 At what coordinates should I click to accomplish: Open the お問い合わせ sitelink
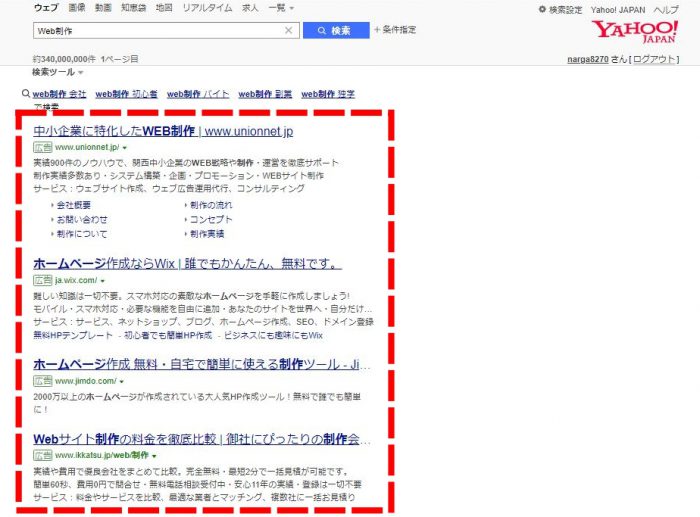click(x=82, y=219)
